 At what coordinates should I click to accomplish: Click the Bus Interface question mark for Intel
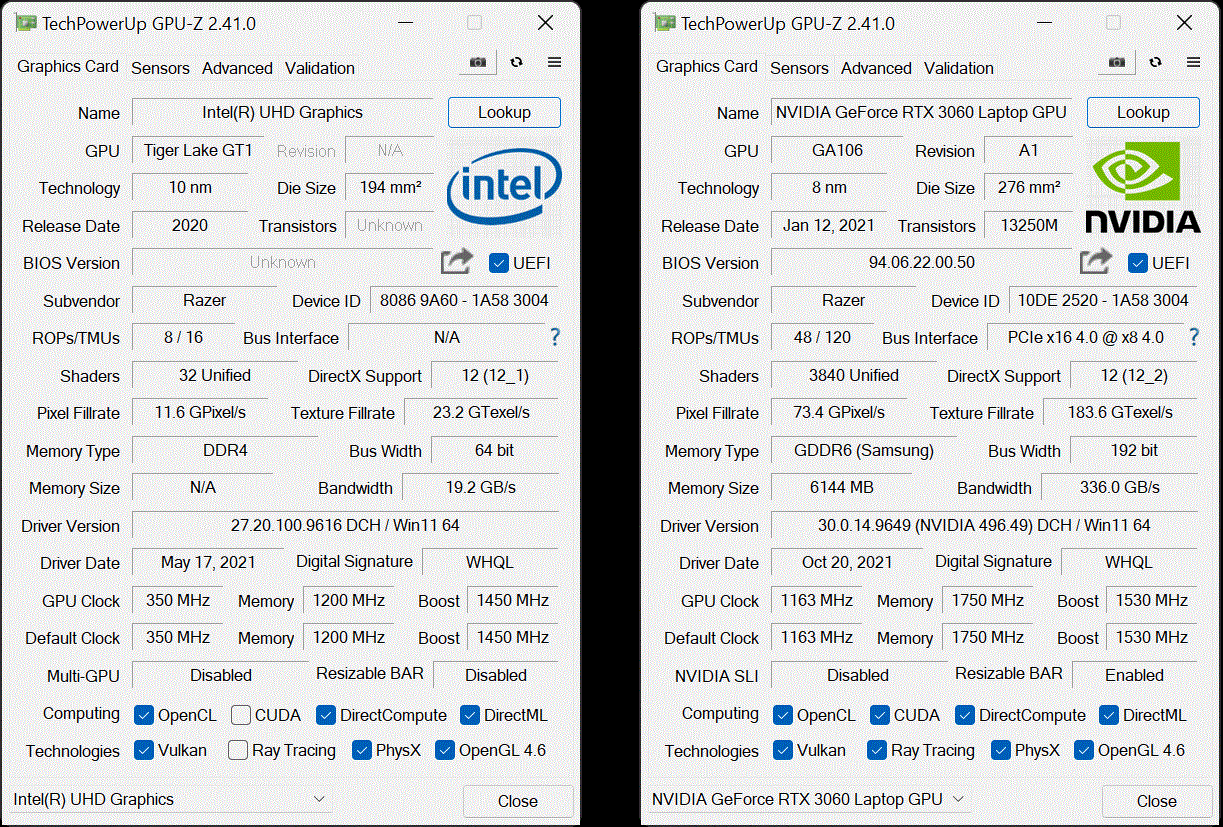[555, 337]
